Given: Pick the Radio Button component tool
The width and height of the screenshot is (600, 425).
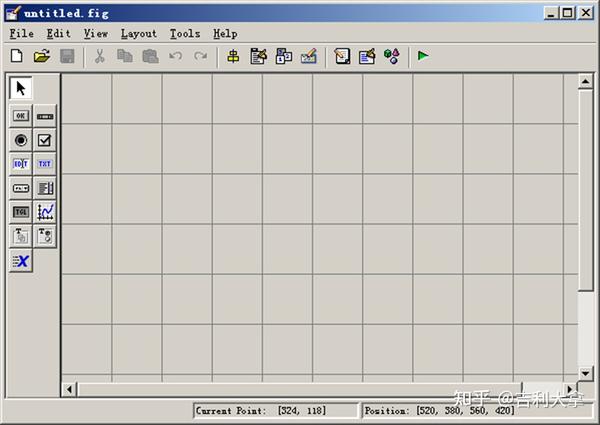Looking at the screenshot, I should point(21,140).
